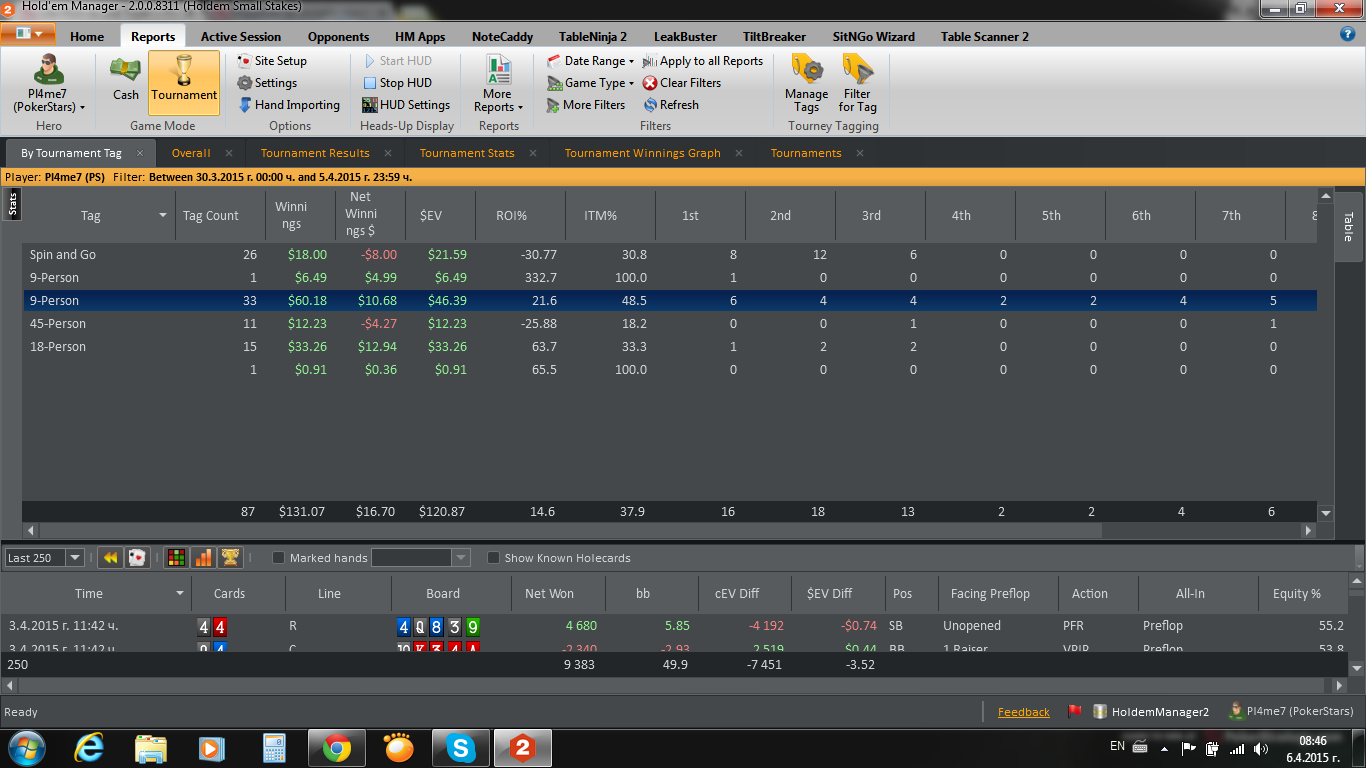The height and width of the screenshot is (768, 1366).
Task: Select the 18-Person tag row
Action: tap(670, 347)
